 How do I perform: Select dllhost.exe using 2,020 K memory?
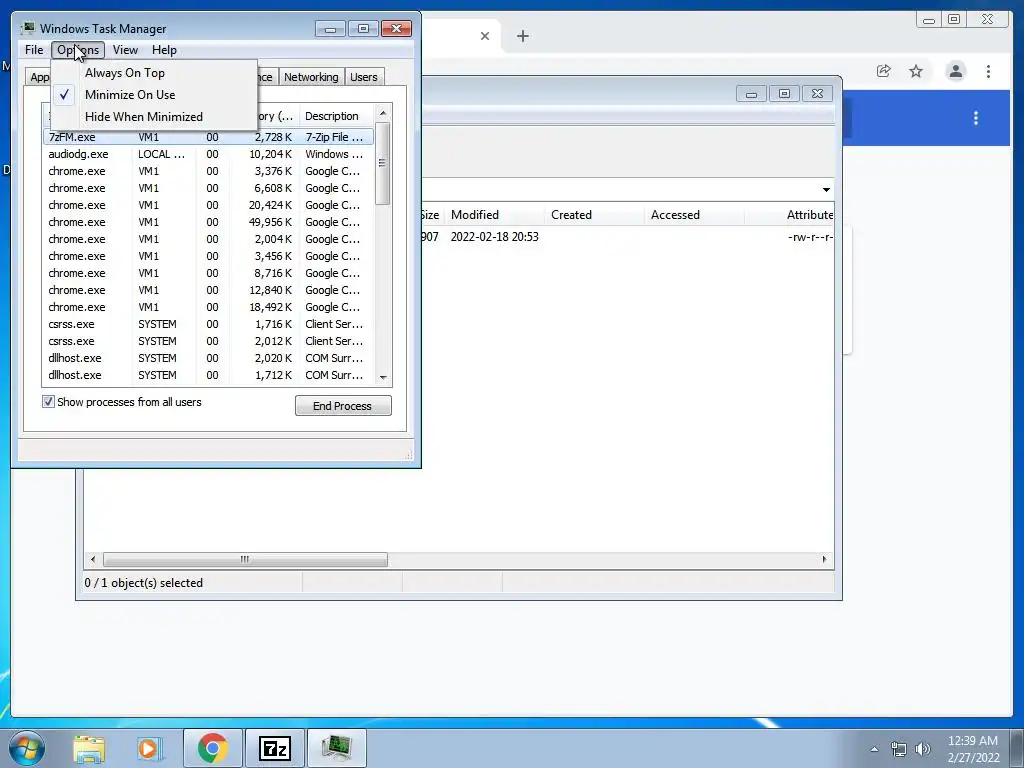208,358
